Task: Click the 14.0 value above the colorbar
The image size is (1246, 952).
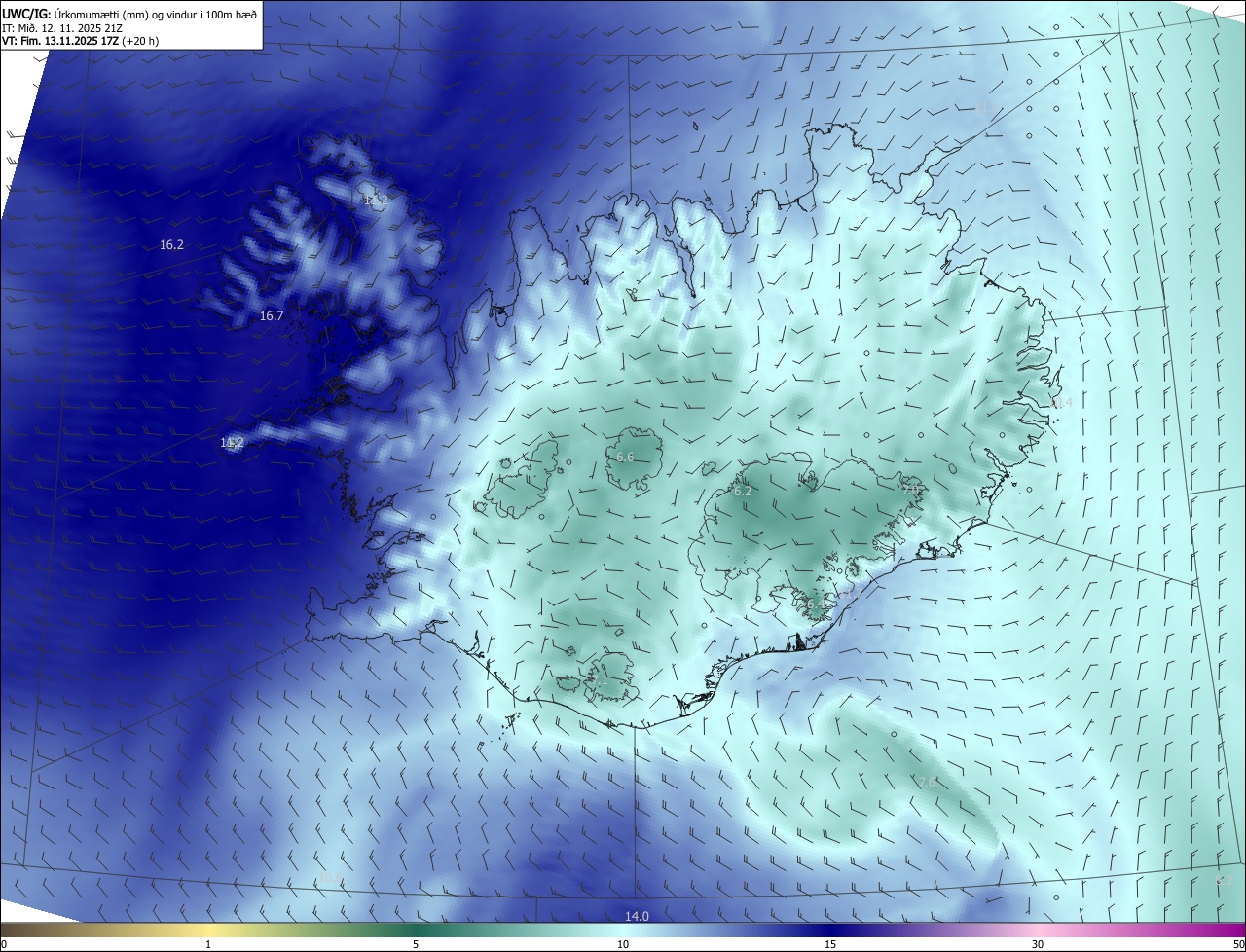Action: click(637, 916)
